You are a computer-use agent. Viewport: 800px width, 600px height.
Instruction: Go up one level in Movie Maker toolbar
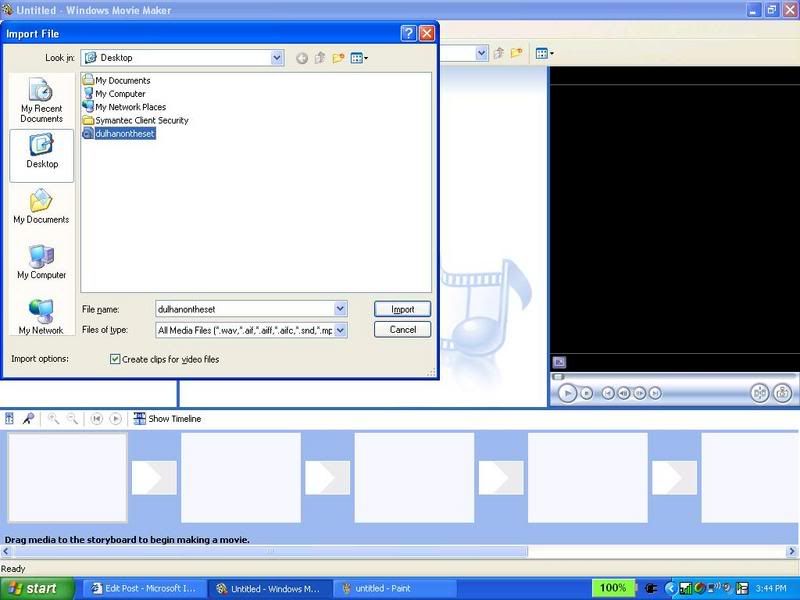click(499, 53)
